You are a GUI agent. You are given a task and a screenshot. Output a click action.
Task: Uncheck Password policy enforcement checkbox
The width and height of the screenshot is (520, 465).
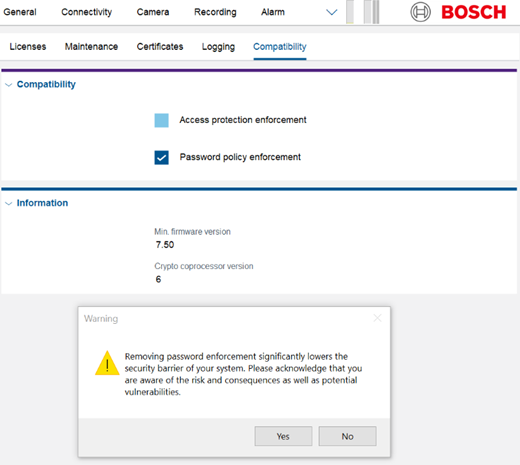[x=161, y=157]
